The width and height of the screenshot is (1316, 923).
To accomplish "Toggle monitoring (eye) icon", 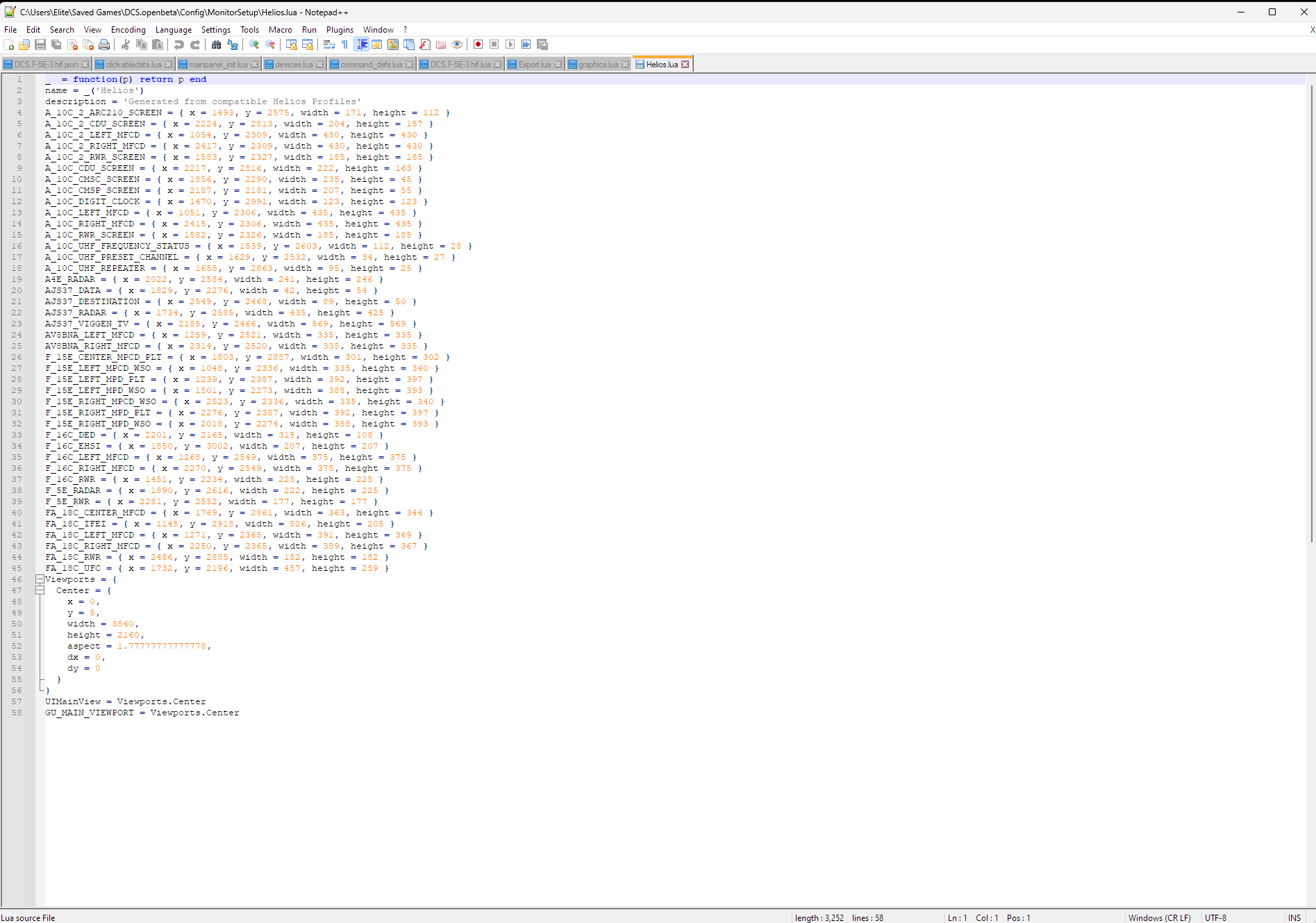I will (x=457, y=44).
